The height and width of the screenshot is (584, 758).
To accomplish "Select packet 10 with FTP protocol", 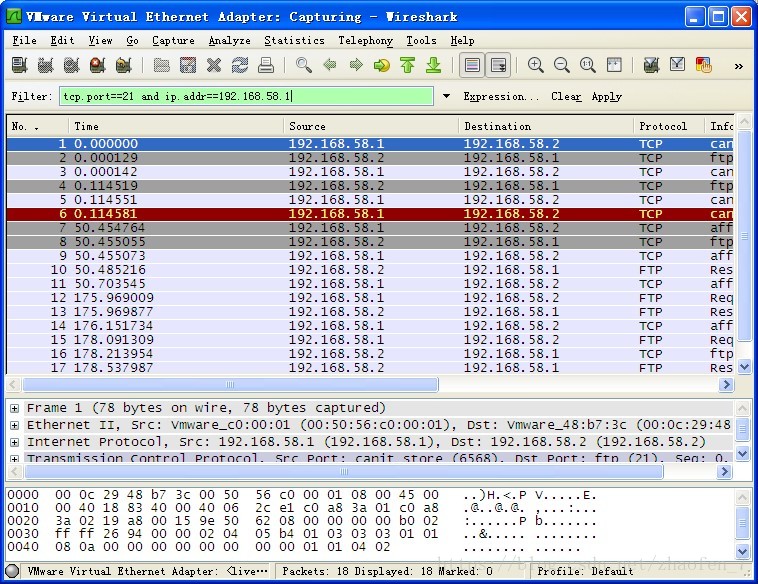I will [370, 270].
